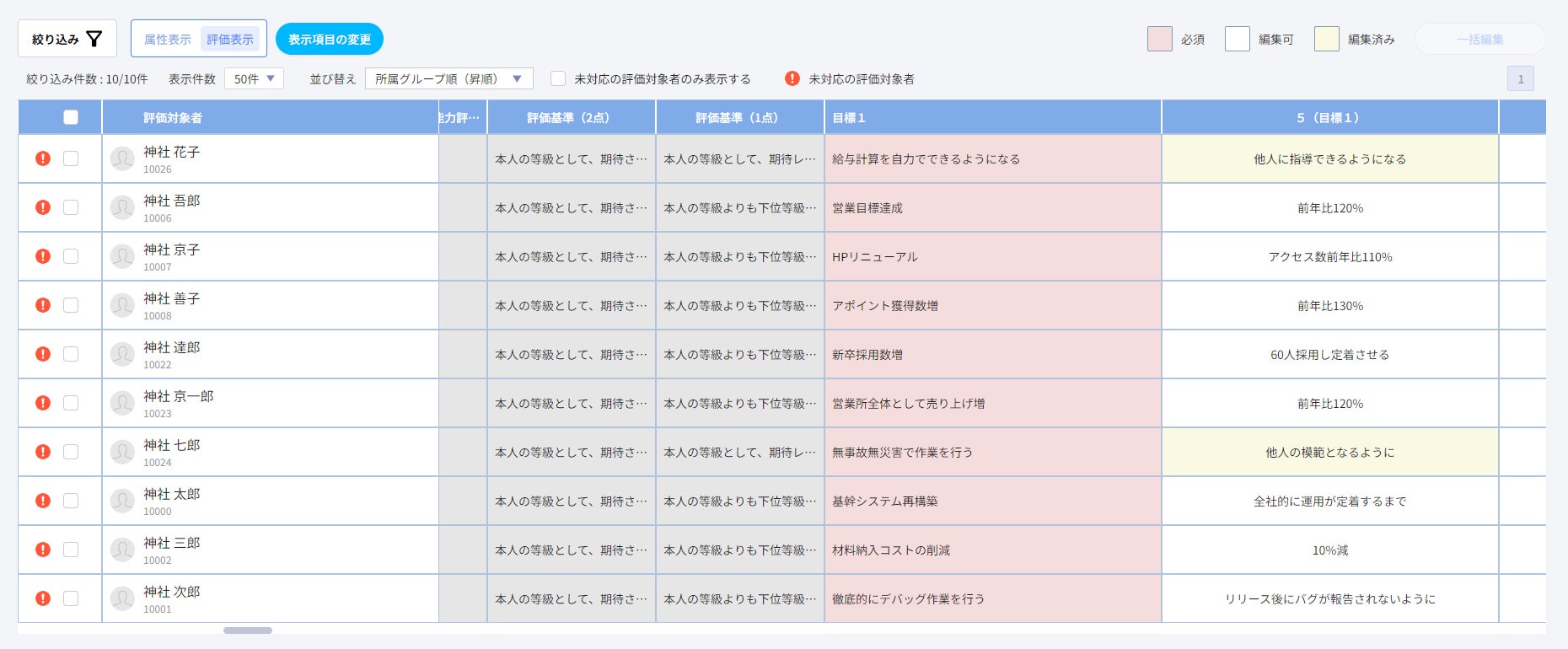This screenshot has height=649, width=1568.
Task: Open avatar of 神社 花子
Action: click(x=122, y=158)
